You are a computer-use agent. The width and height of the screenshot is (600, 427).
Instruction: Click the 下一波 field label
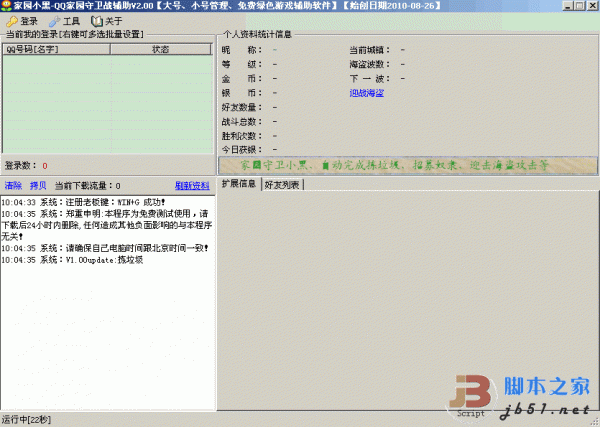(370, 79)
